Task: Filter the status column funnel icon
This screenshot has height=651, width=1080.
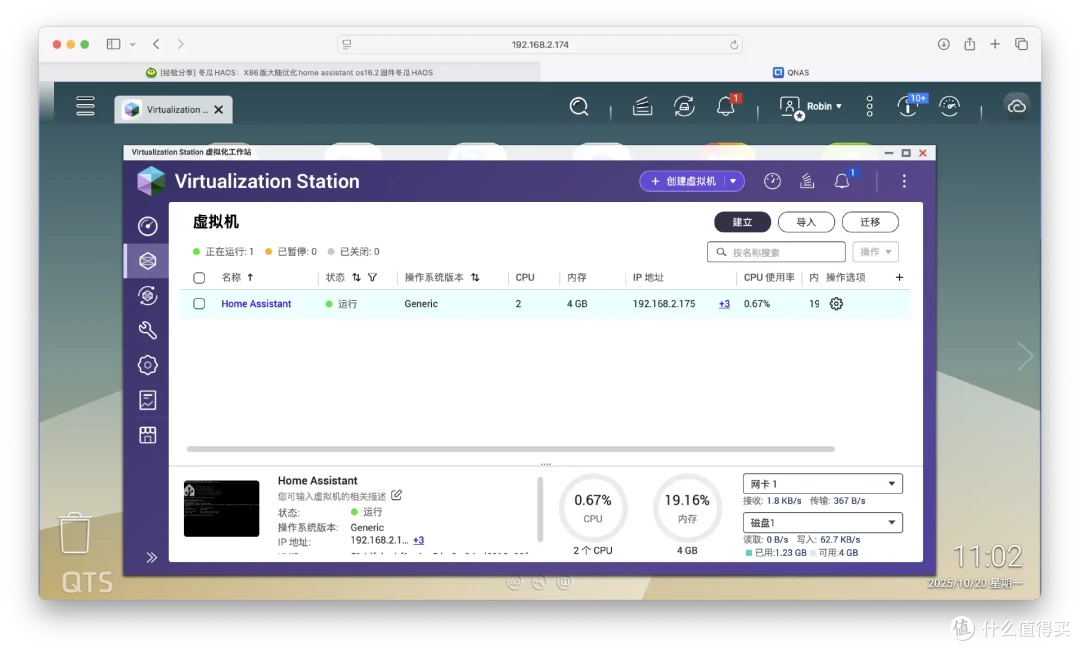Action: click(373, 278)
